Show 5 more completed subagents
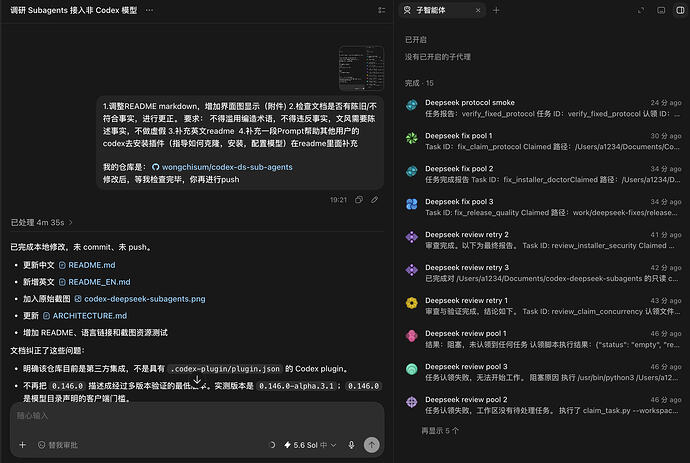The image size is (690, 463). pos(439,431)
